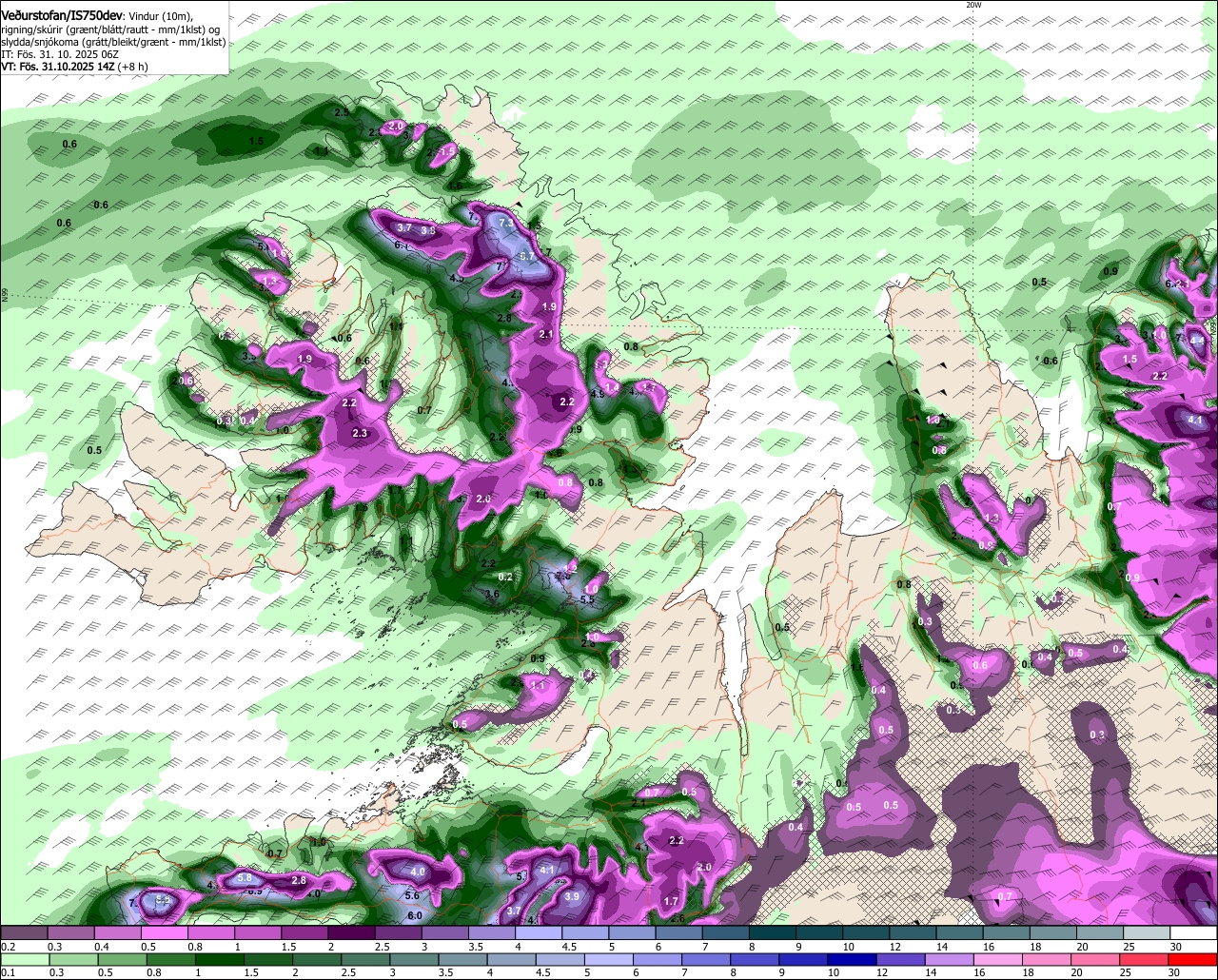The height and width of the screenshot is (980, 1218).
Task: Click the '20W' longitude label at the top
Action: click(972, 5)
